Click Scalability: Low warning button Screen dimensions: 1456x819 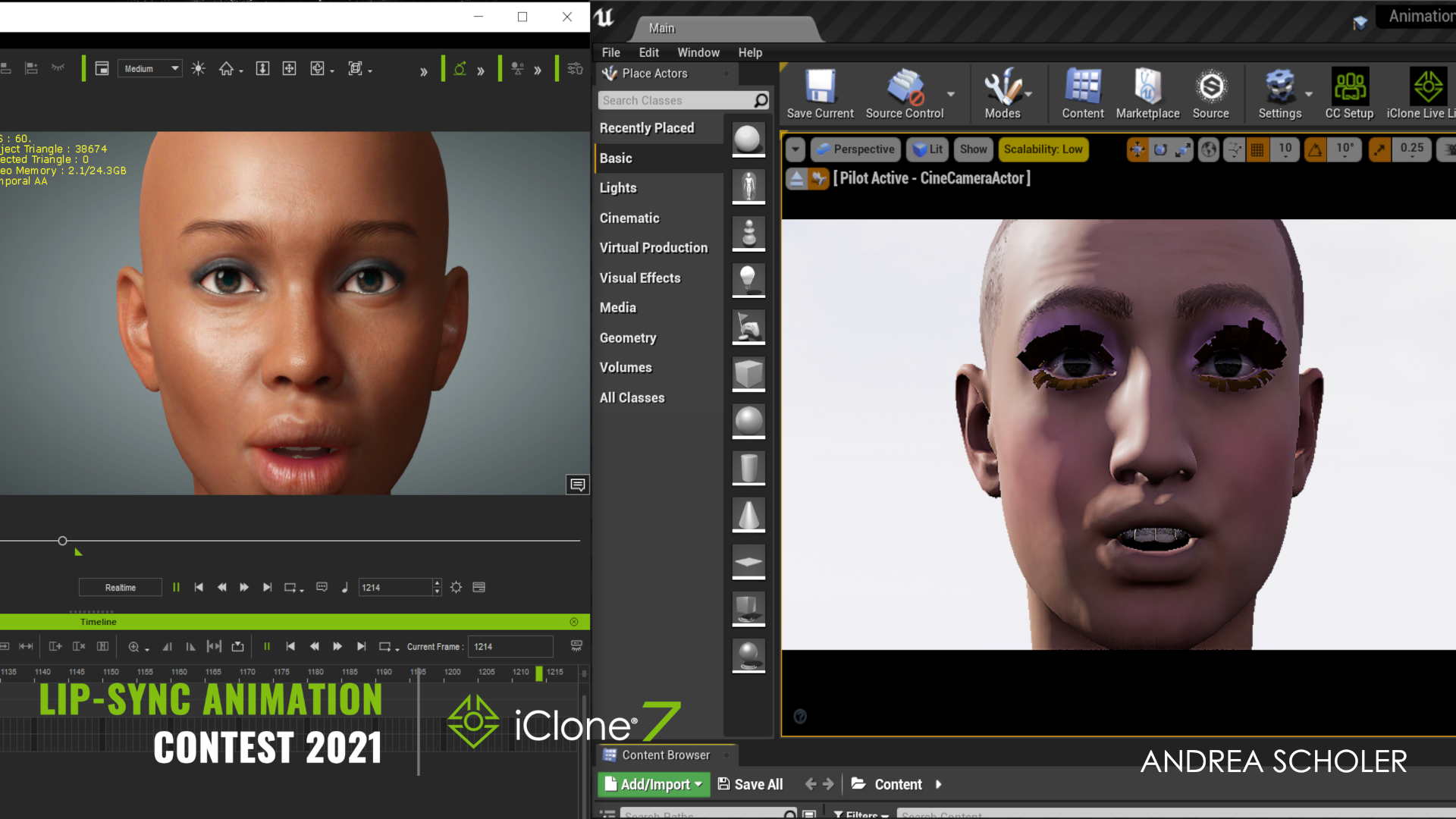[x=1043, y=149]
